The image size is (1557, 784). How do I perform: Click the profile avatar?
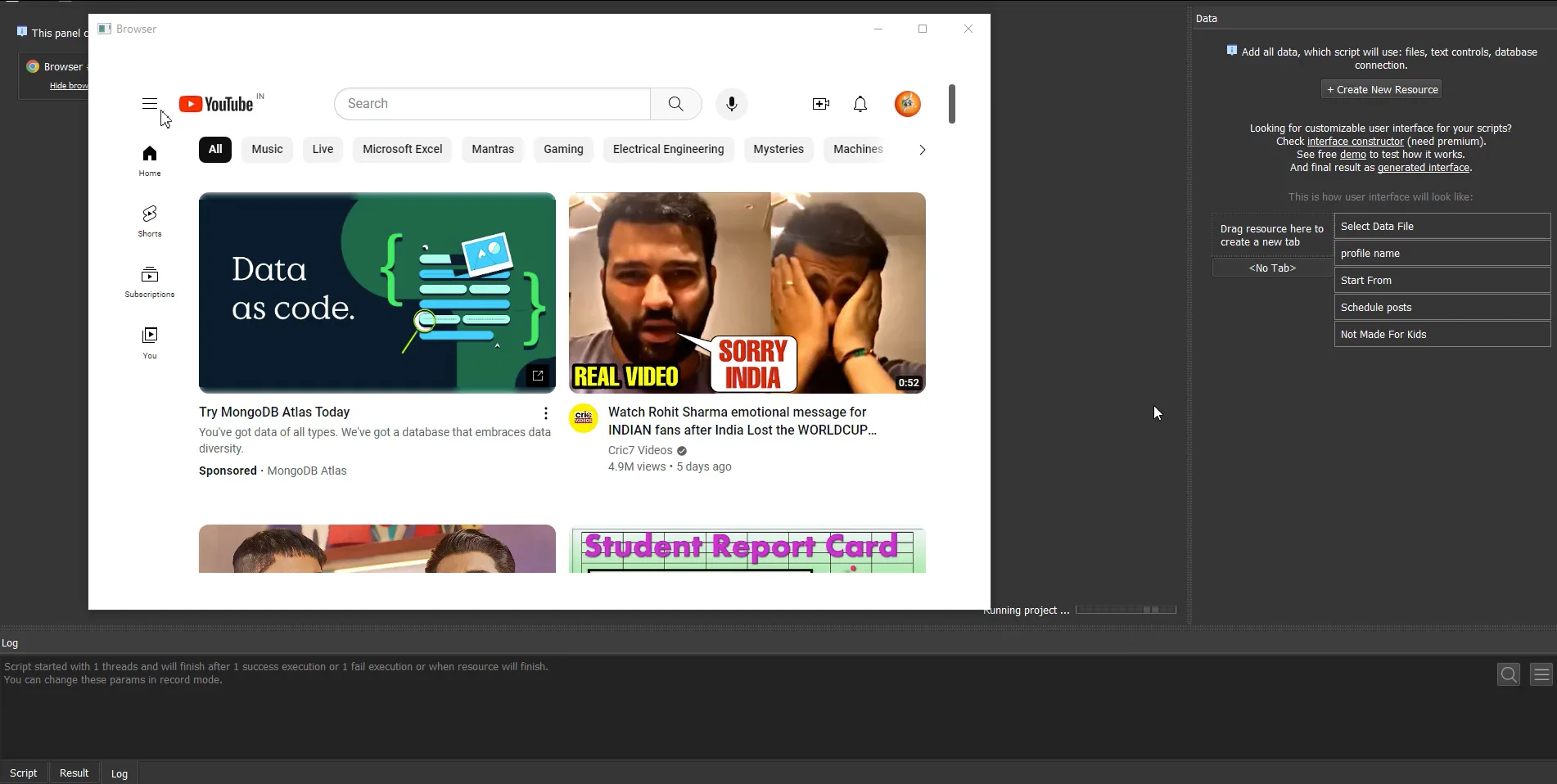[907, 104]
